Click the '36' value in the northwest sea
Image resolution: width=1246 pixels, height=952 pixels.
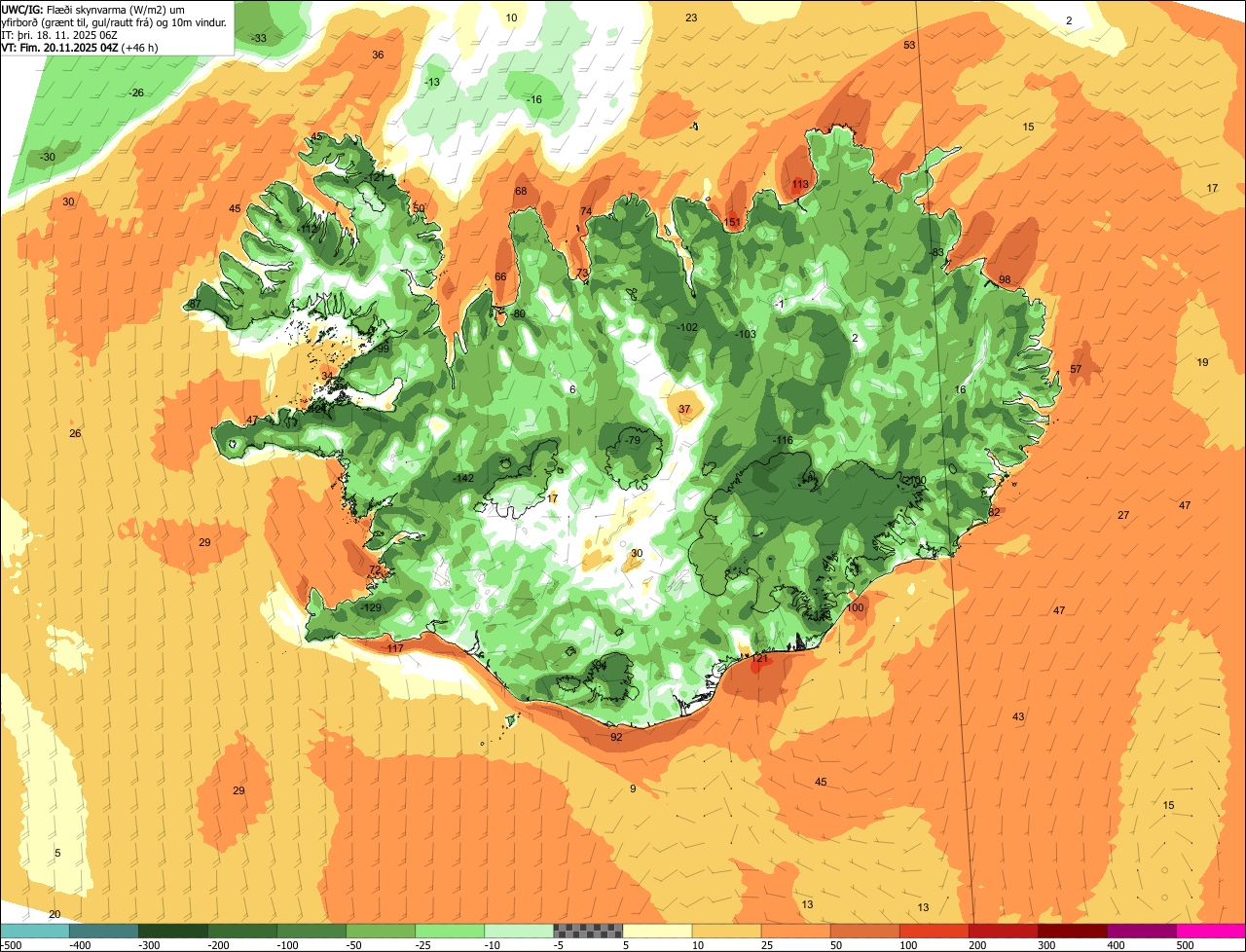(378, 55)
